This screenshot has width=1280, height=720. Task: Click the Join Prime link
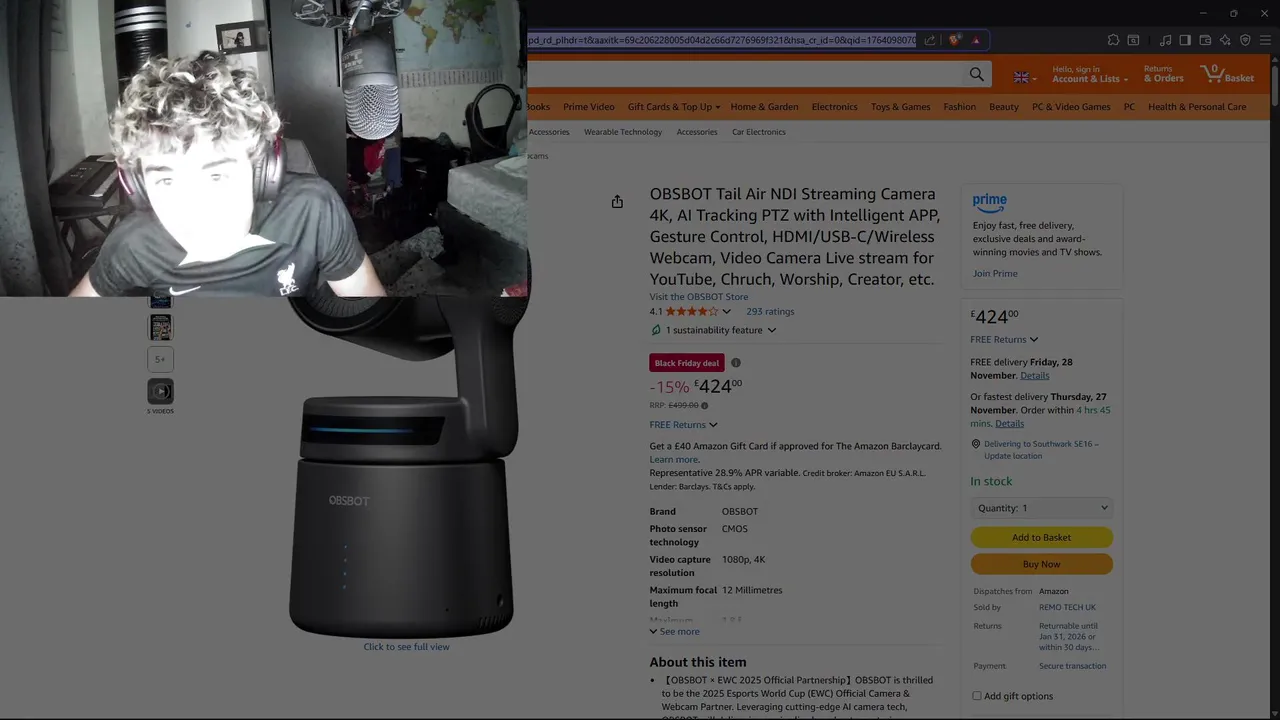pos(995,274)
